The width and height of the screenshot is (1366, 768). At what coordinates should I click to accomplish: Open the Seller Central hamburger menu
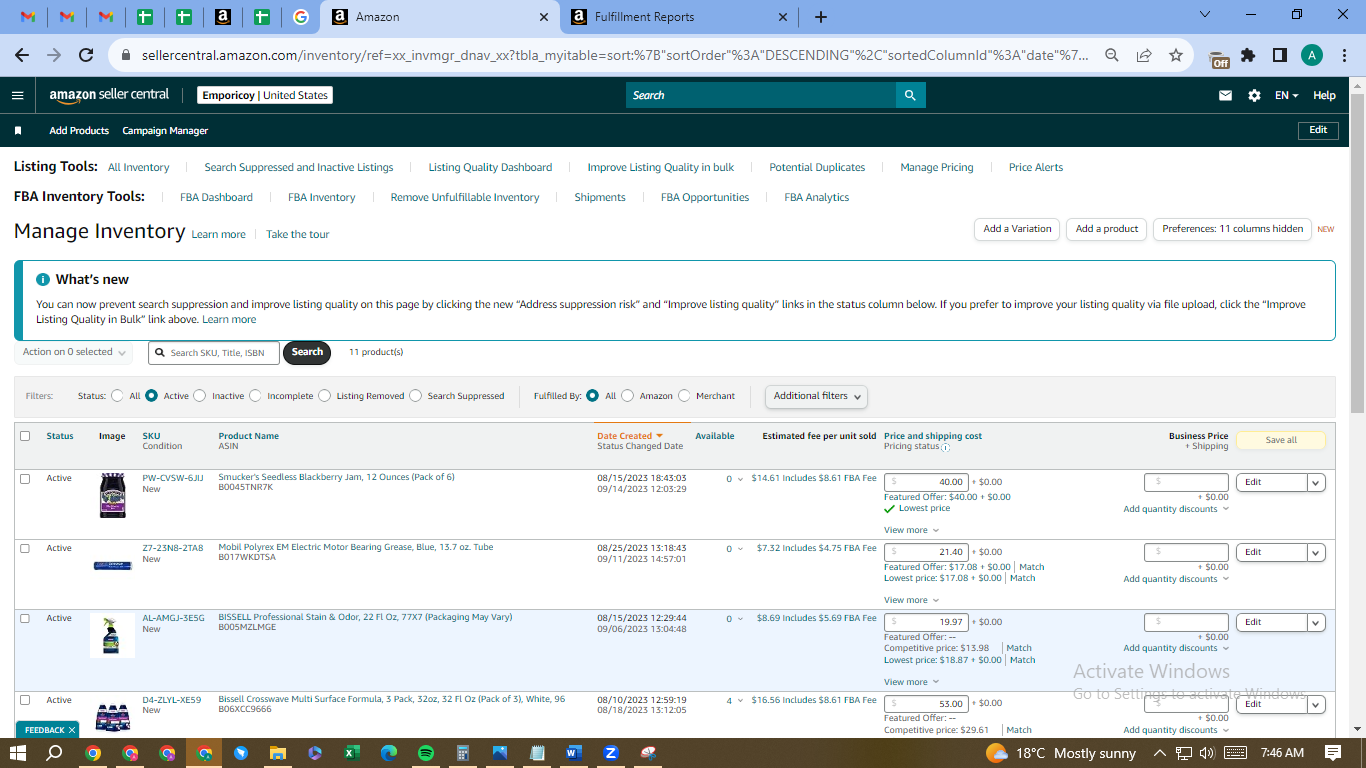pyautogui.click(x=17, y=95)
